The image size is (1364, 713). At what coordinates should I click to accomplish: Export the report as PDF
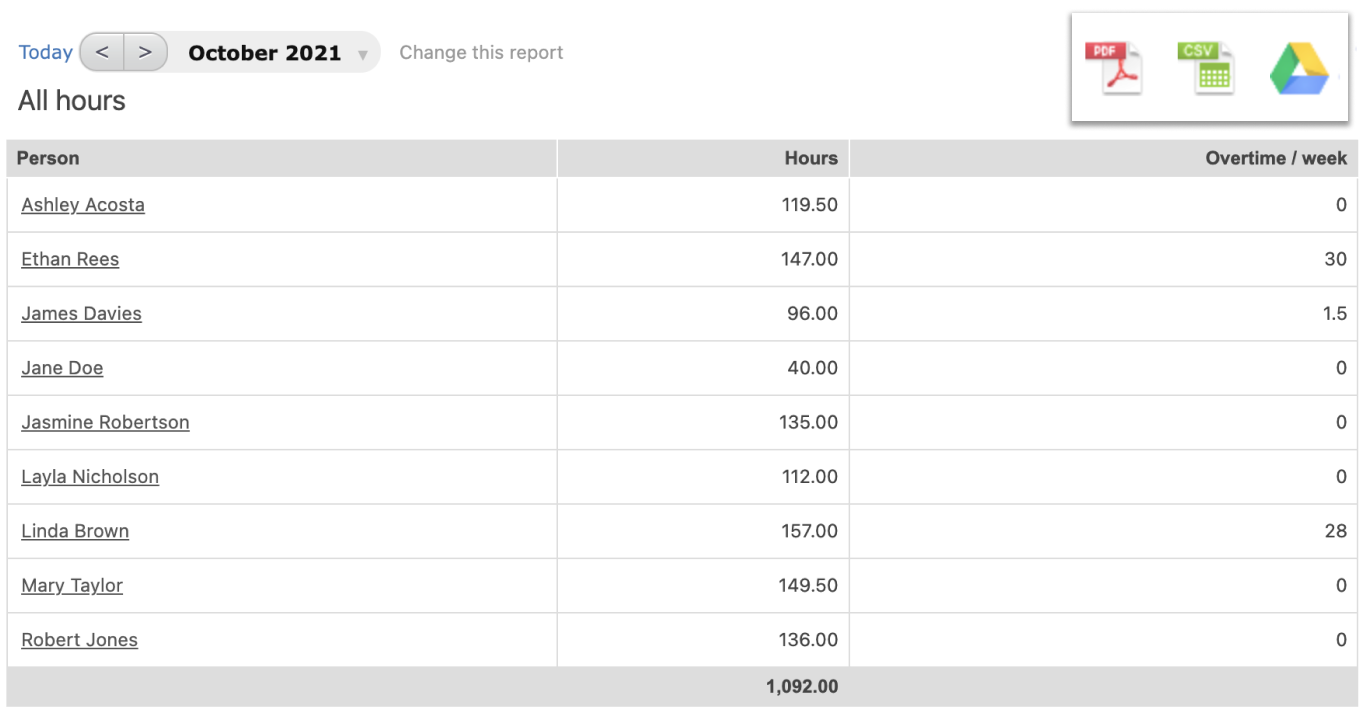[x=1113, y=66]
